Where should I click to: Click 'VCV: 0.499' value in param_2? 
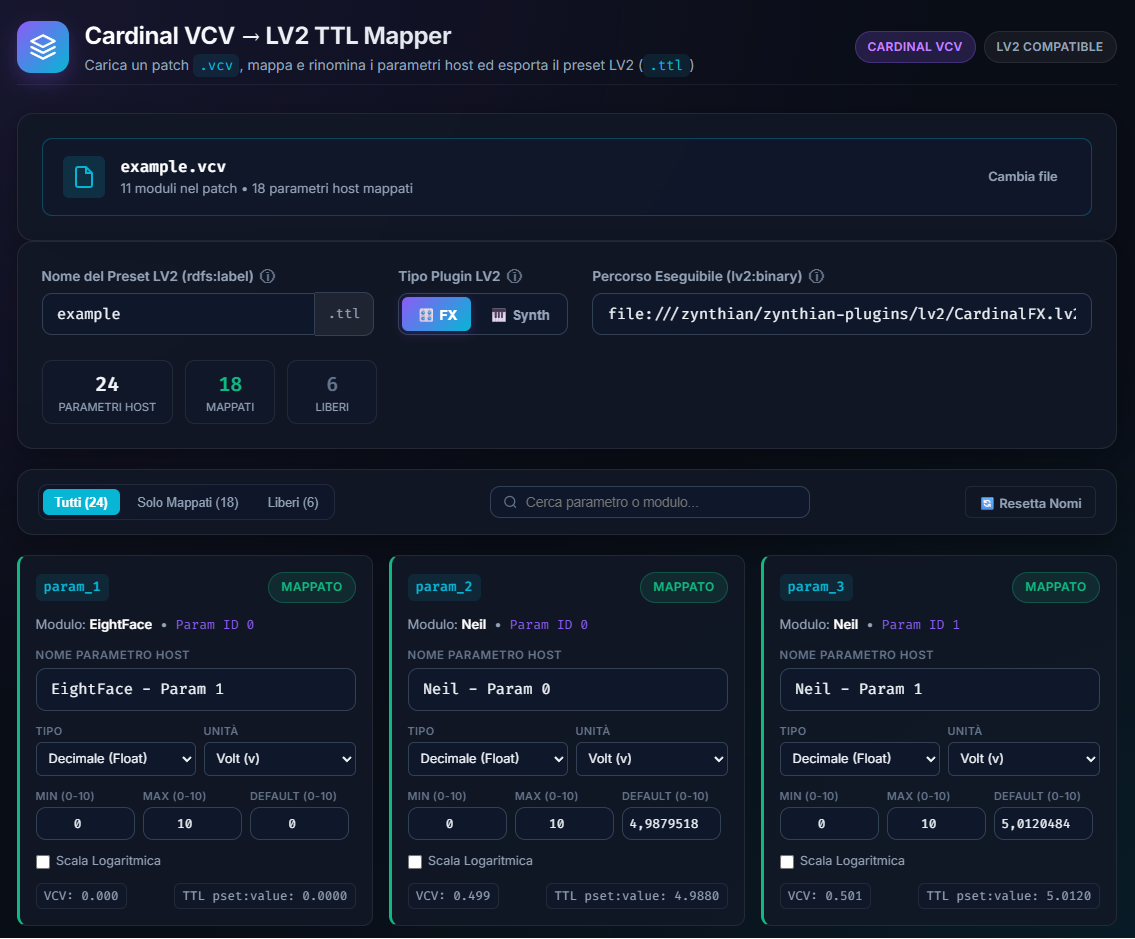click(453, 896)
